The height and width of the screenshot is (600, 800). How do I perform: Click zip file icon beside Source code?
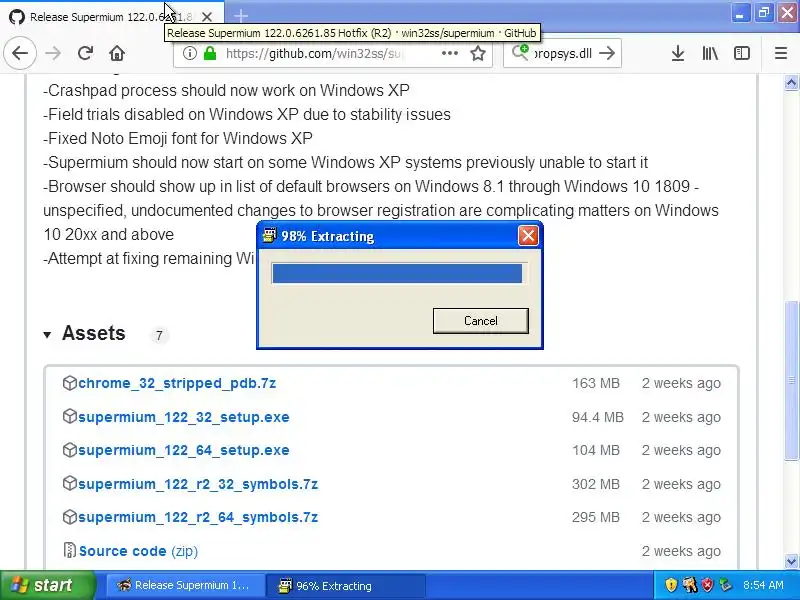pyautogui.click(x=69, y=550)
